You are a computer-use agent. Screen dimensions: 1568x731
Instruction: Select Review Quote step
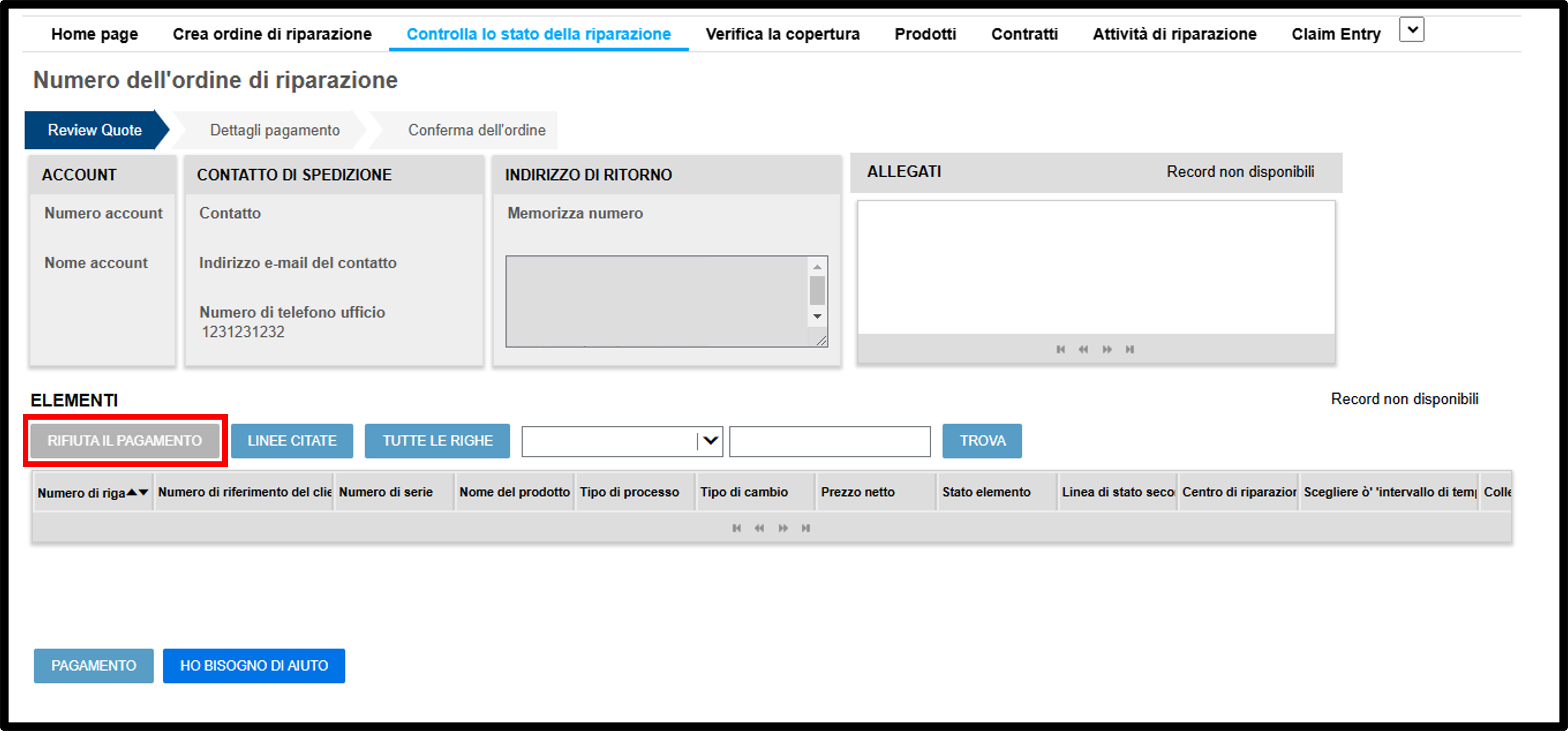click(x=96, y=130)
